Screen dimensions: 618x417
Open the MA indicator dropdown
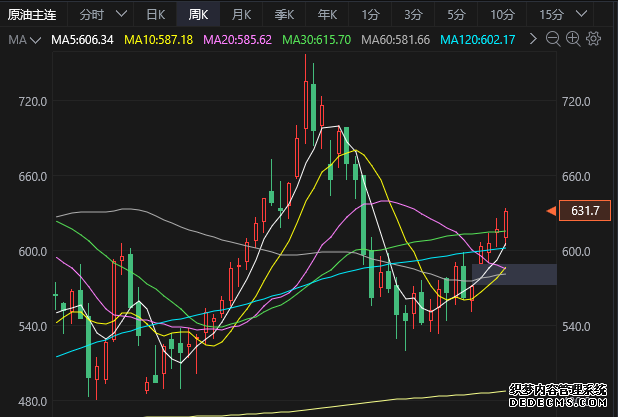click(x=25, y=40)
